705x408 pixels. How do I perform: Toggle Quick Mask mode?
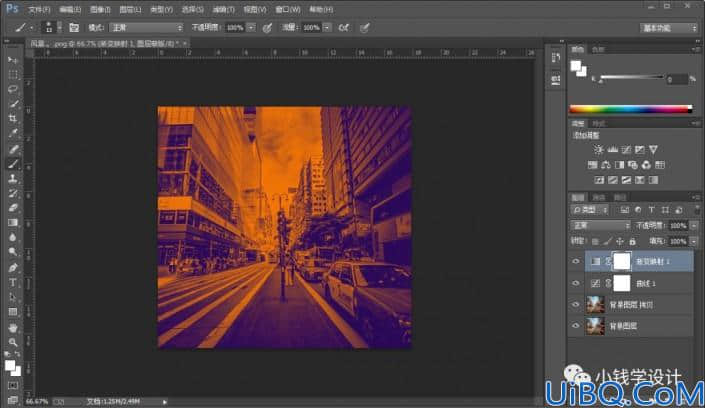click(13, 386)
